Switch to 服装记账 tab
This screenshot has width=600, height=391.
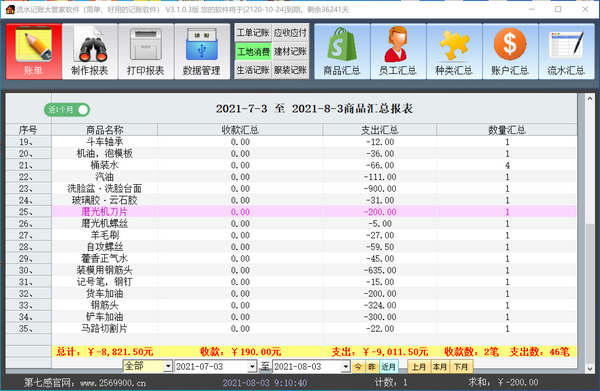(290, 70)
